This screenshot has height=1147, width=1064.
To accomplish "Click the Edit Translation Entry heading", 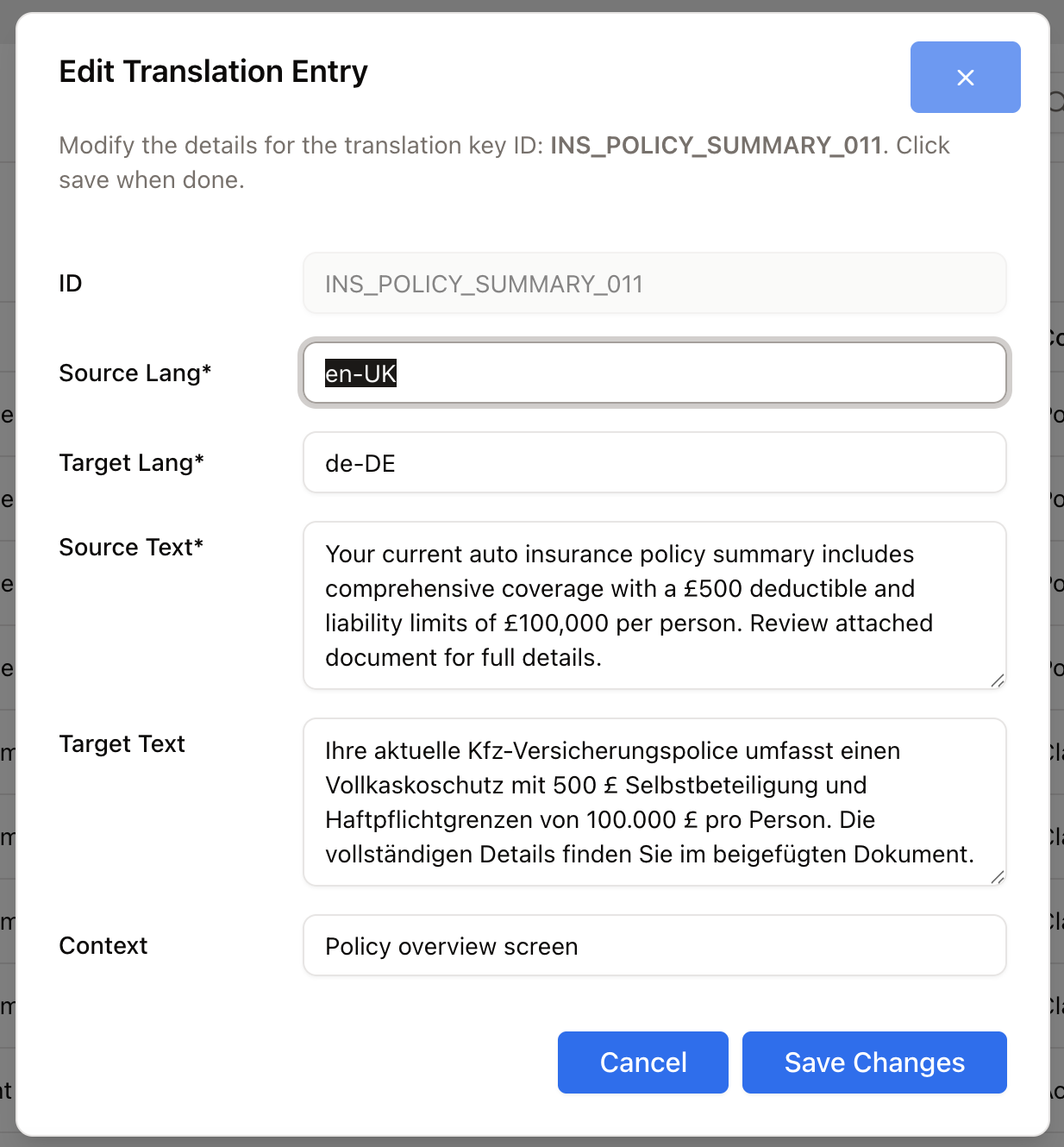I will (213, 72).
